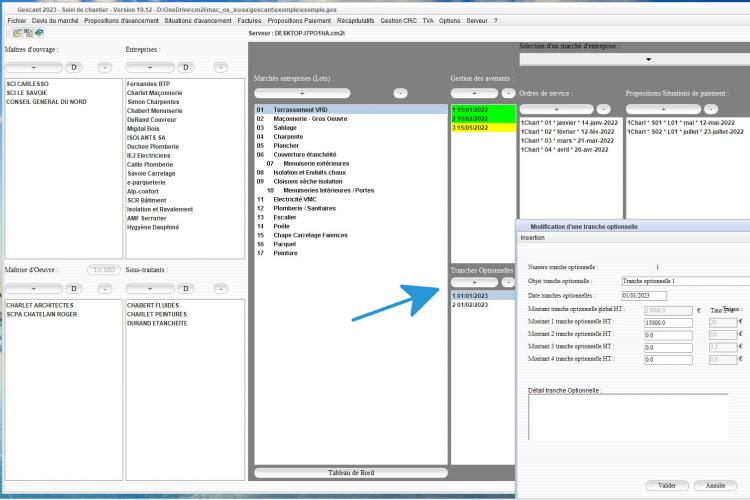Open the Récapitulatifs menu
Viewport: 750px width, 500px height.
(355, 21)
